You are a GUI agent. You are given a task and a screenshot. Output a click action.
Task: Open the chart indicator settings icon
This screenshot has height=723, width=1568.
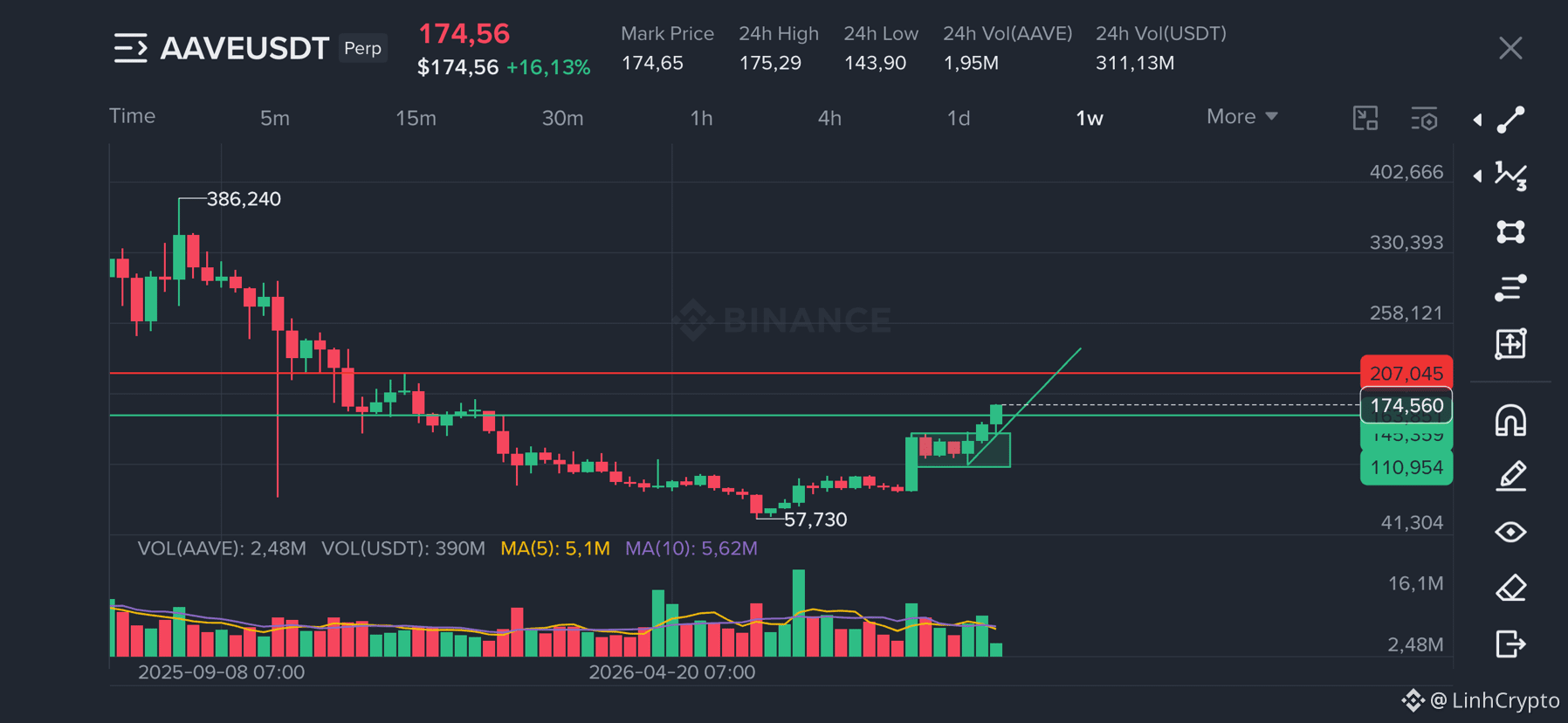click(1425, 118)
